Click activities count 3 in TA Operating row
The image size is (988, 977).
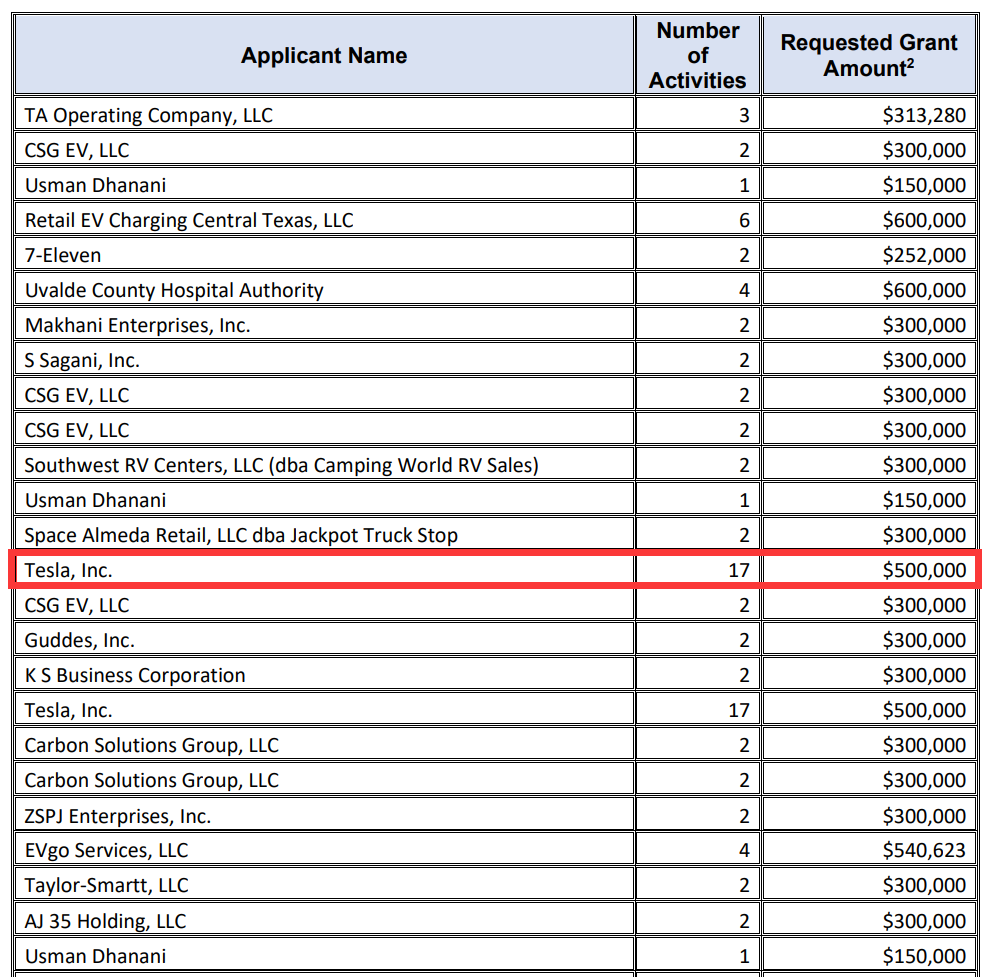698,115
